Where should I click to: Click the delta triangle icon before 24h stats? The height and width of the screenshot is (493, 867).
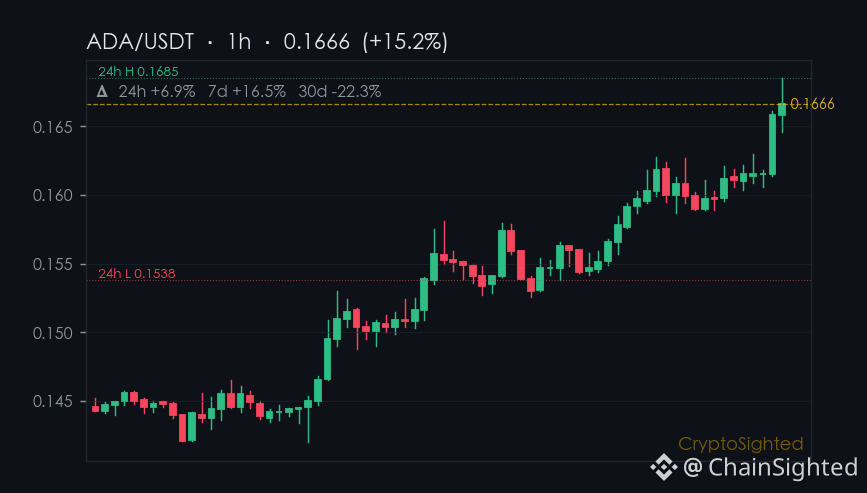tap(102, 91)
